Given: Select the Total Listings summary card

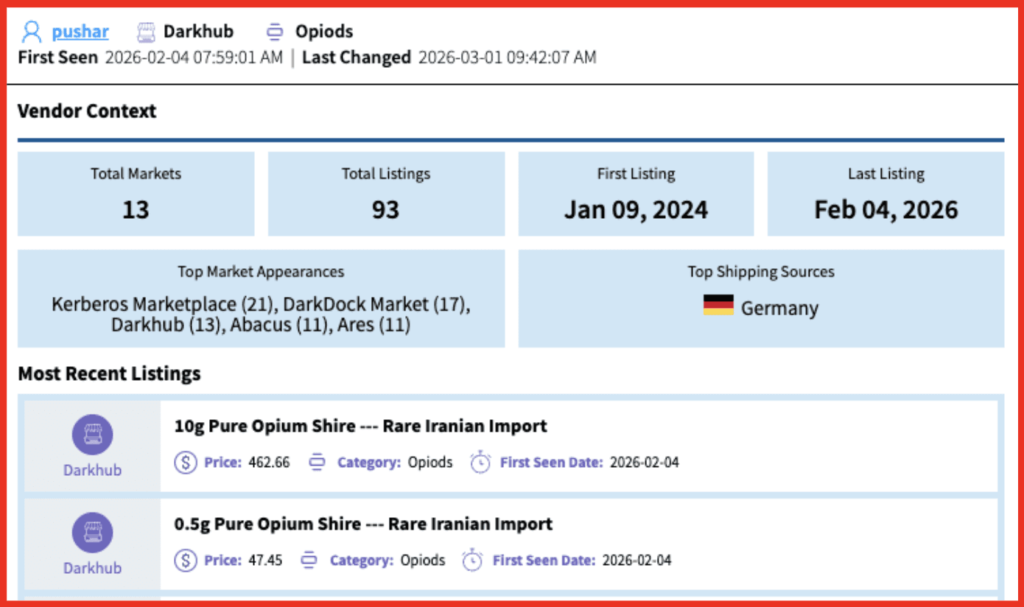Looking at the screenshot, I should click(386, 194).
